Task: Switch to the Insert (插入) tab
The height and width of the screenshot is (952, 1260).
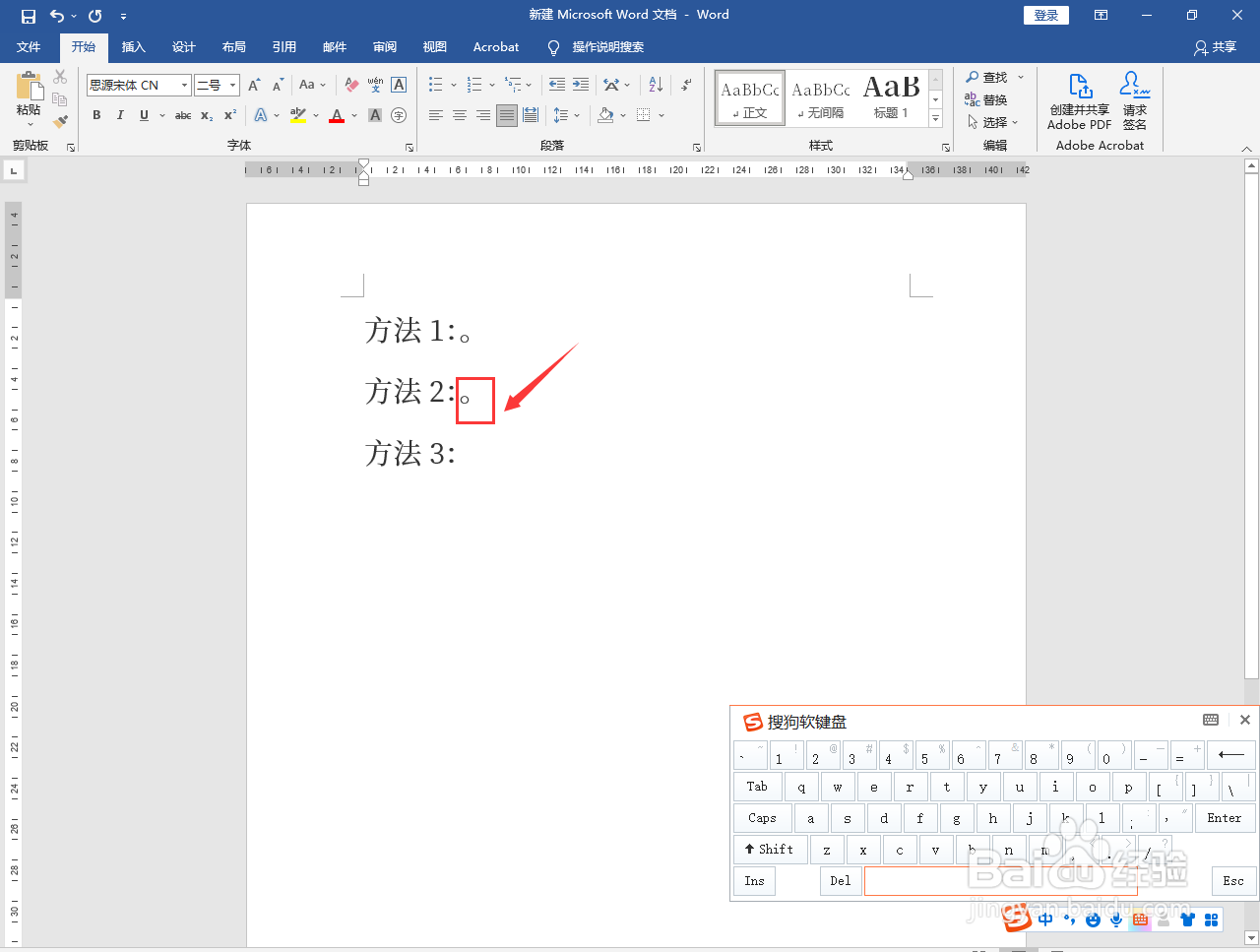Action: click(x=133, y=47)
